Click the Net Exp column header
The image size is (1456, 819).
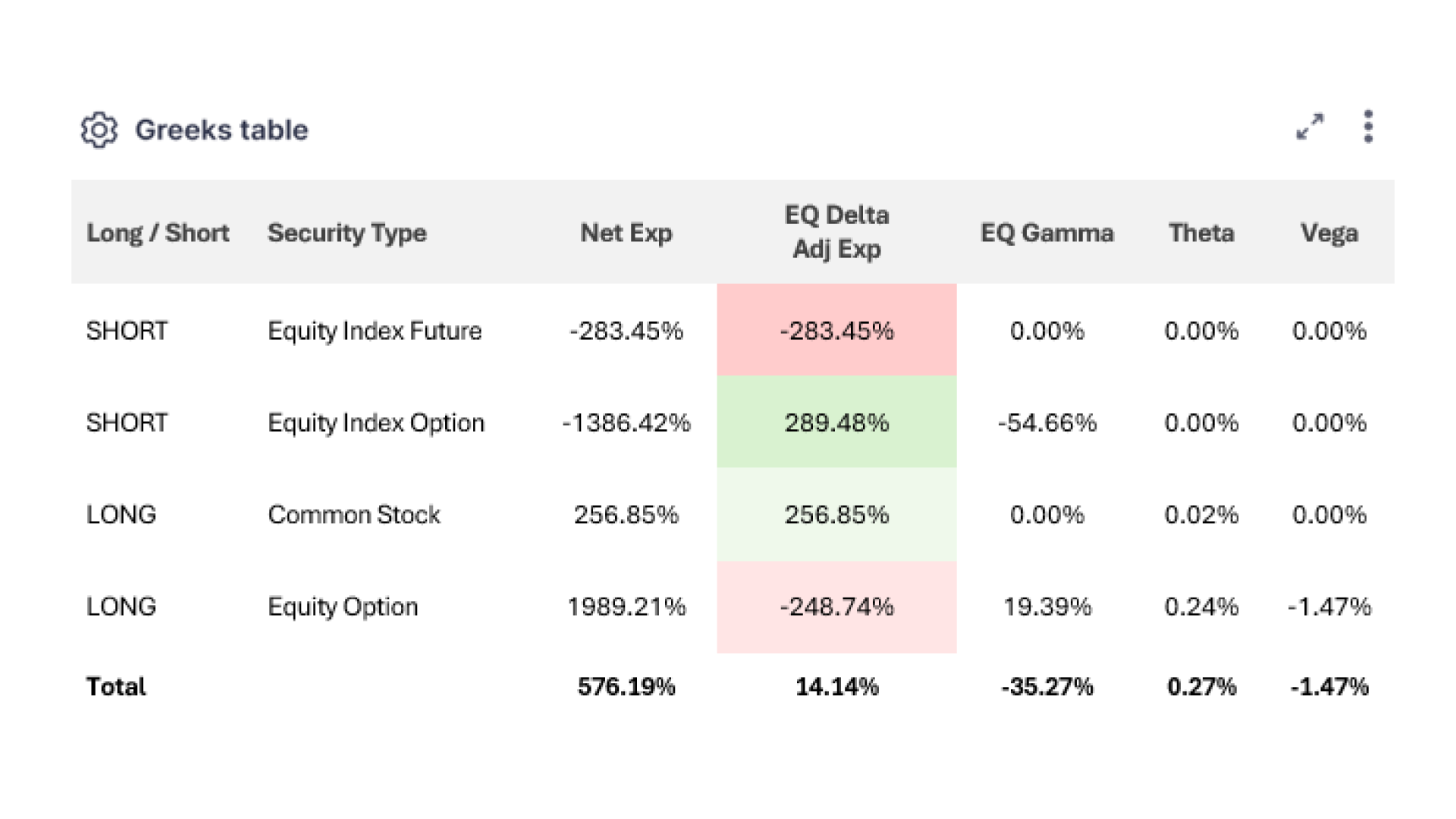tap(626, 233)
